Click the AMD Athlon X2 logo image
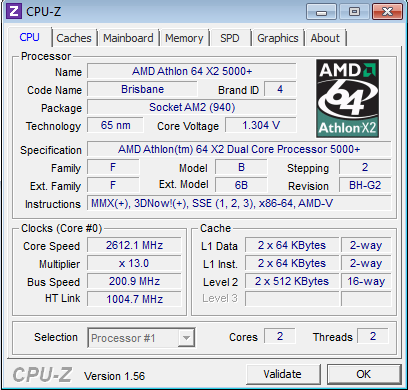 point(347,98)
